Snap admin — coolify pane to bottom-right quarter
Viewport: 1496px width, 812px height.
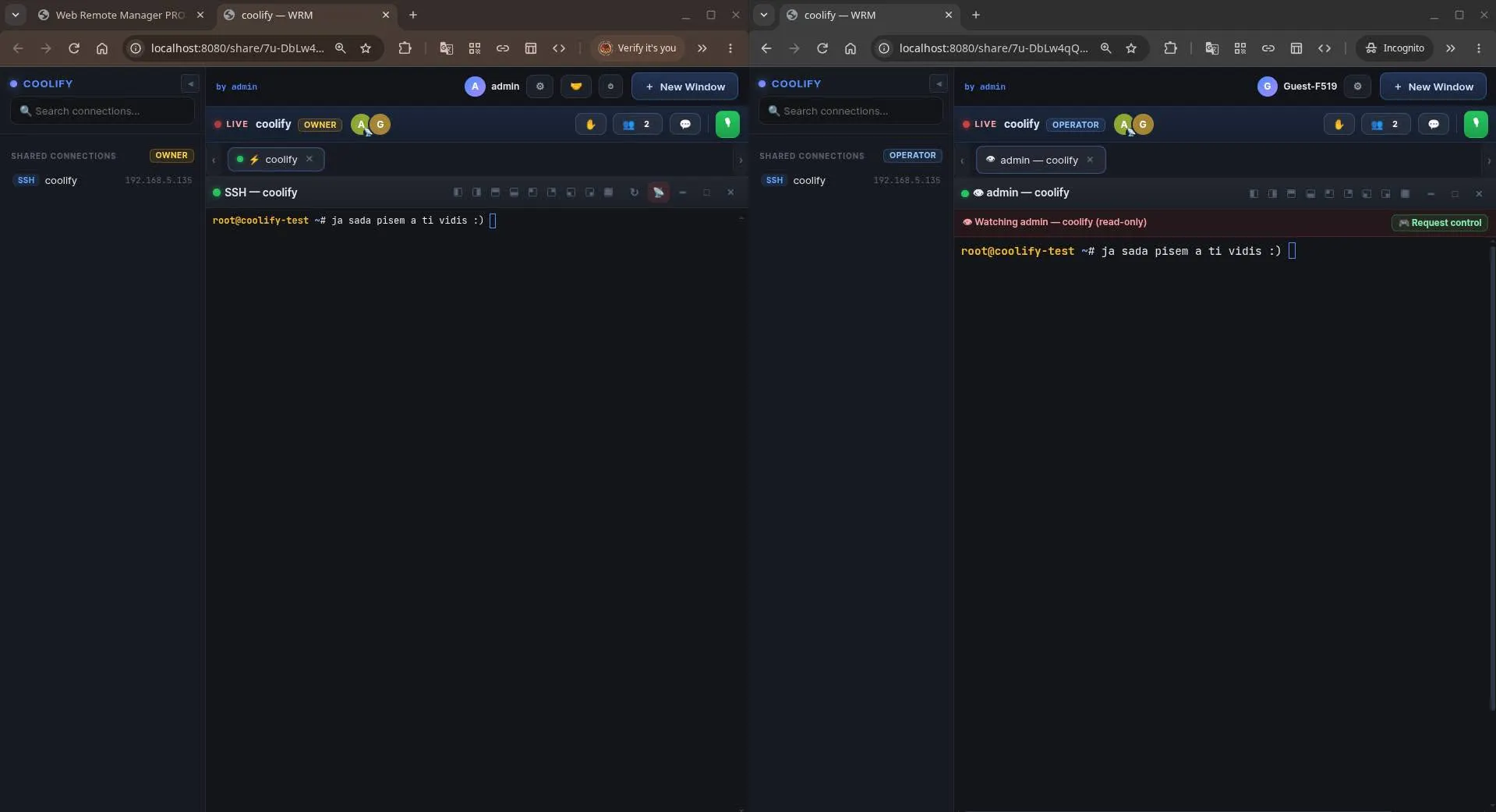[1386, 193]
